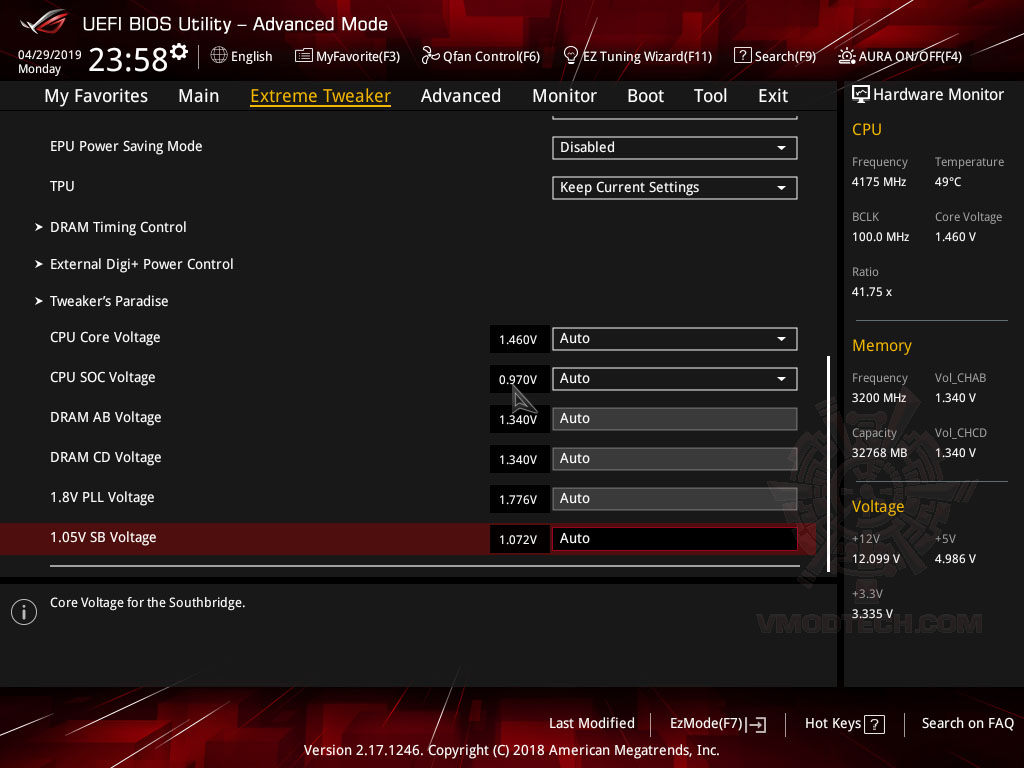The height and width of the screenshot is (768, 1024).
Task: Select the TPU label
Action: tap(62, 186)
